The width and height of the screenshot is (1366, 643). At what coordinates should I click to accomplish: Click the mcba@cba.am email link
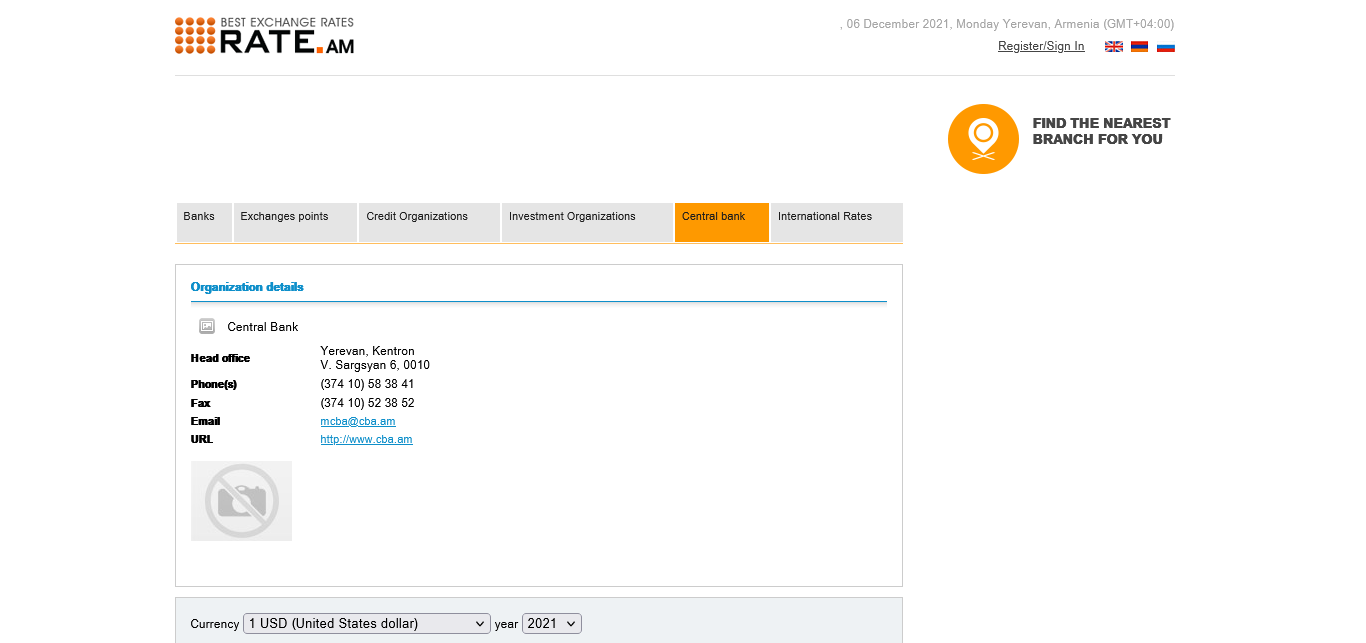point(357,422)
